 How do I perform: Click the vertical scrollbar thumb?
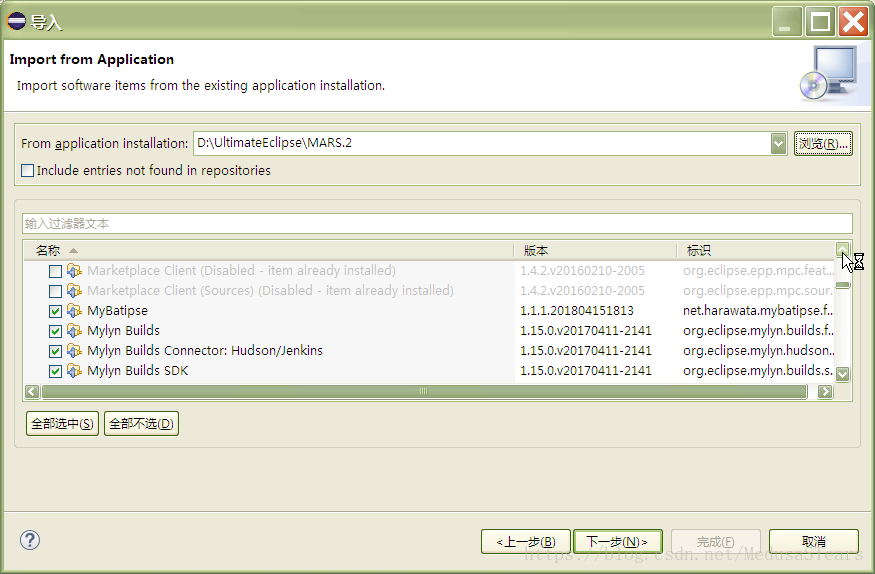click(843, 285)
